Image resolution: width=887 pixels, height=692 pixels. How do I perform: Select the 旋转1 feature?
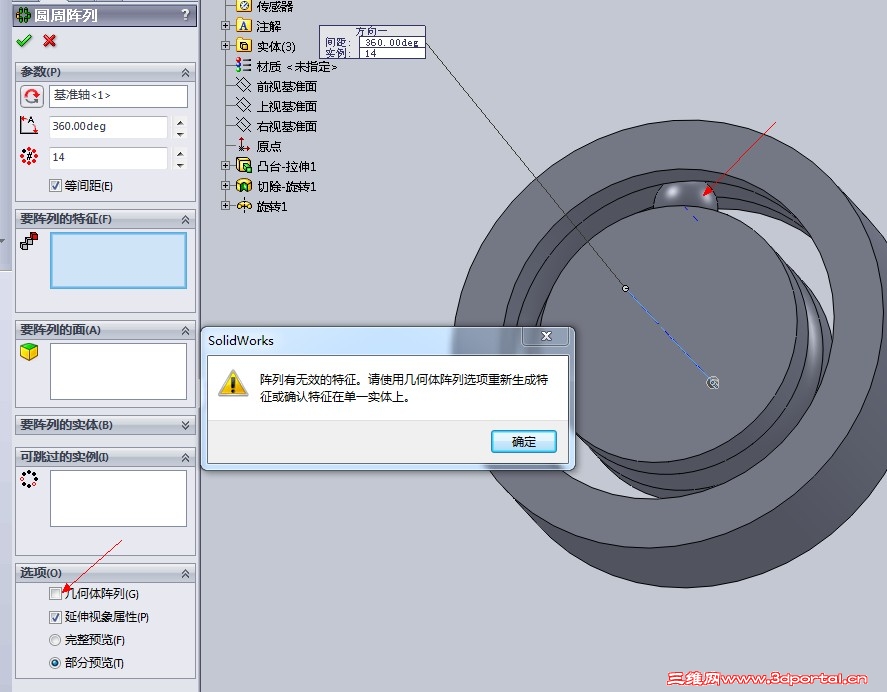pyautogui.click(x=272, y=207)
